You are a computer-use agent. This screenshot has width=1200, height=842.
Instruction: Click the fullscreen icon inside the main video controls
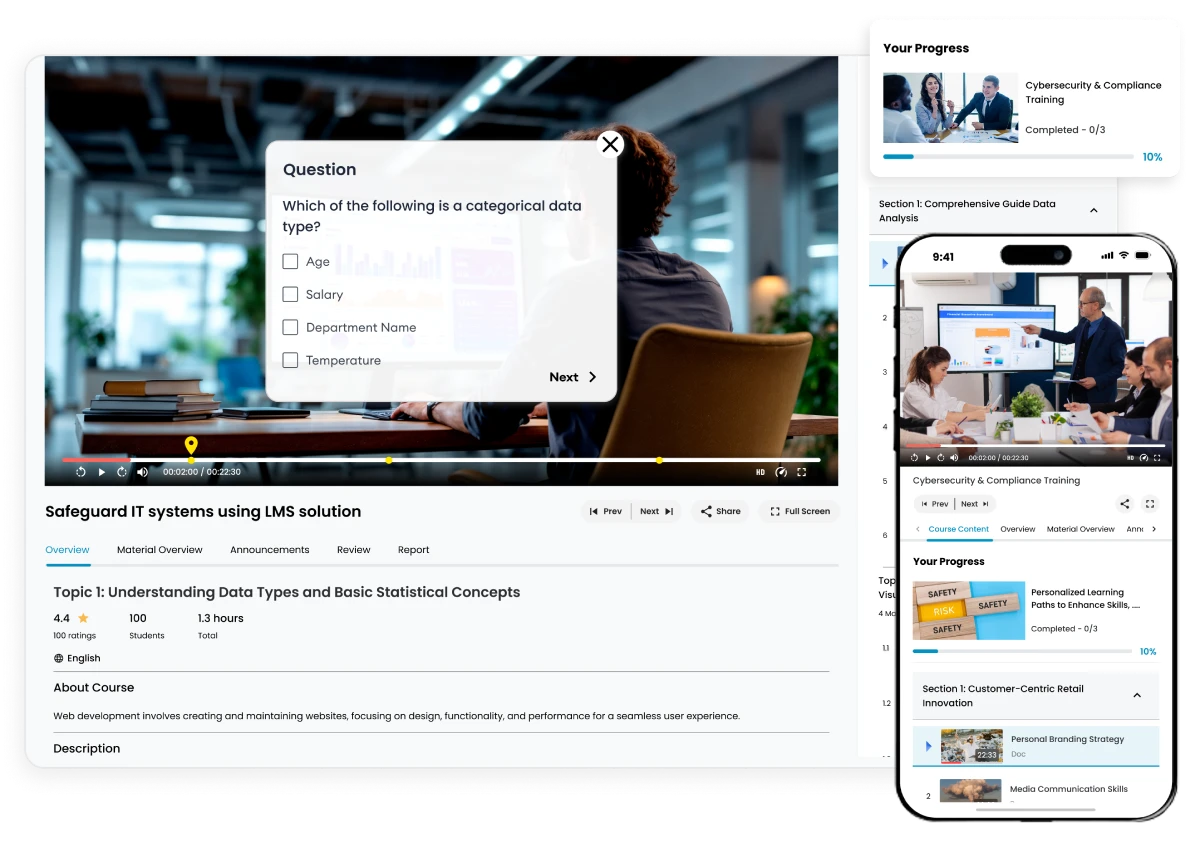click(x=801, y=472)
